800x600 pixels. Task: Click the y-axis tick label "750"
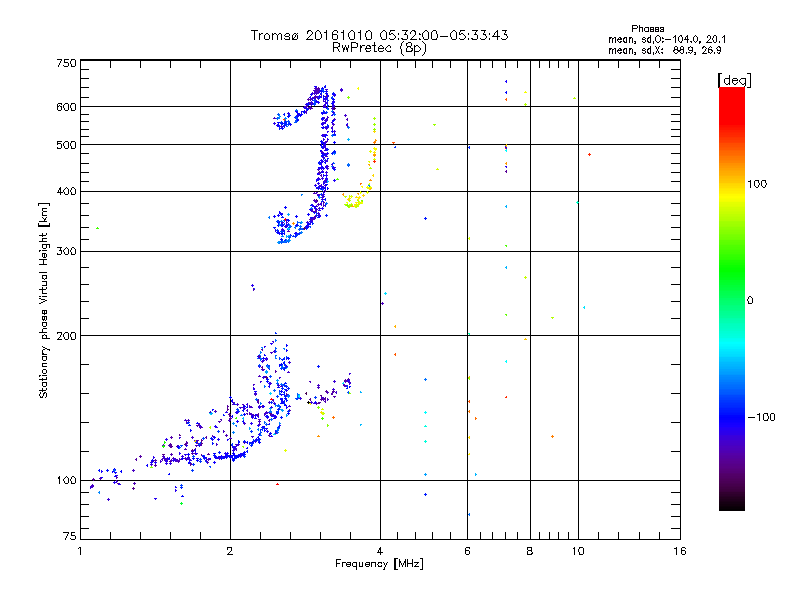[x=66, y=63]
